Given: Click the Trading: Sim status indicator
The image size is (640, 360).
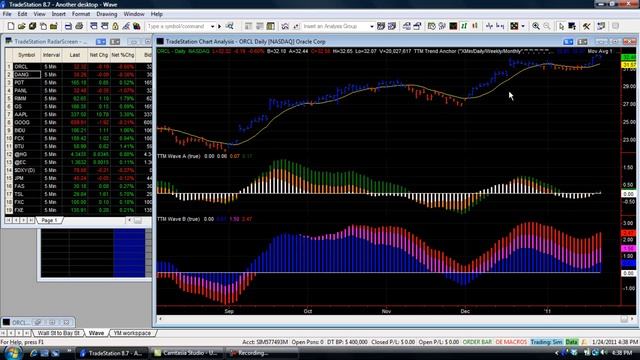Looking at the screenshot, I should pyautogui.click(x=546, y=342).
